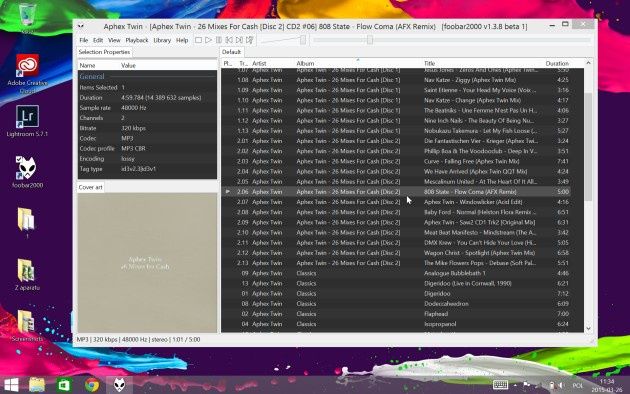630x394 pixels.
Task: Click the volume slider handle
Action: [303, 40]
